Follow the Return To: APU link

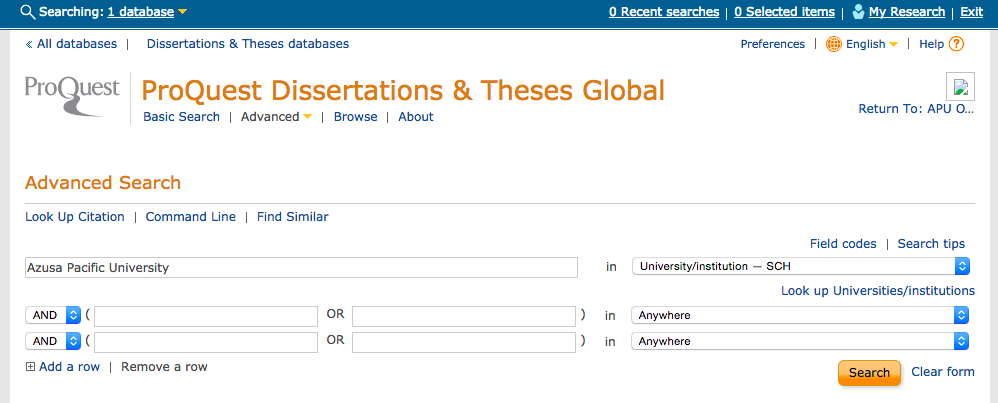tap(917, 109)
